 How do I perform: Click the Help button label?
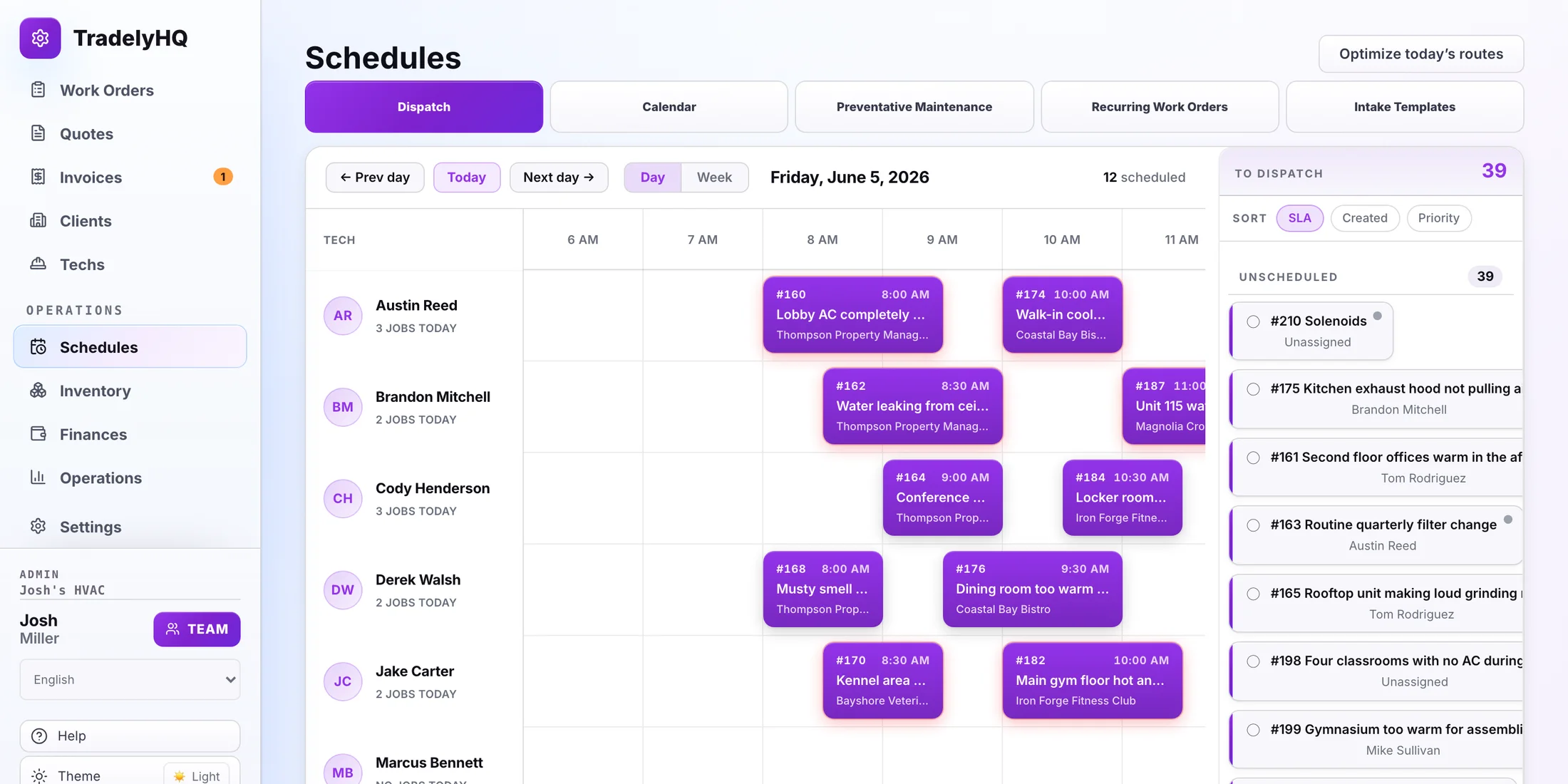pyautogui.click(x=71, y=736)
